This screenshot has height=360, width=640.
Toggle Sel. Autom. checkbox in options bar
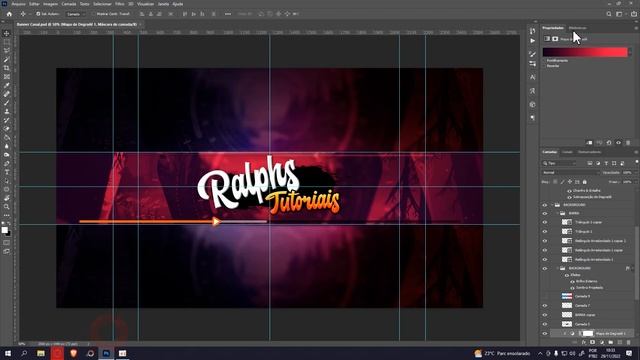(x=38, y=14)
